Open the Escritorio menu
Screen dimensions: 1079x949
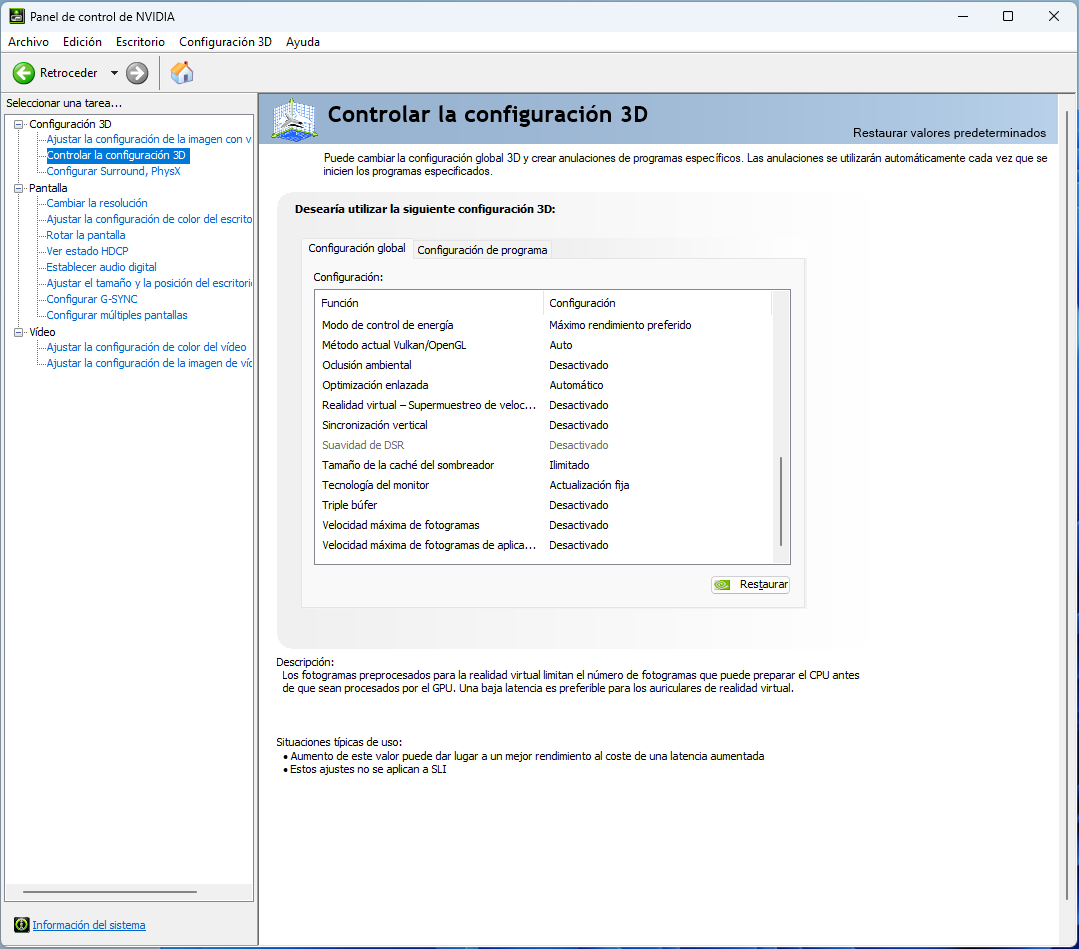click(140, 42)
